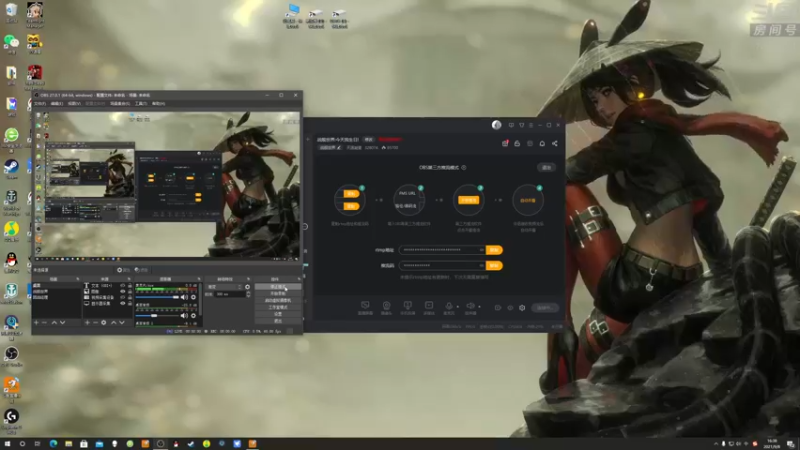Image resolution: width=800 pixels, height=450 pixels.
Task: Open the red-dot task icon in streaming app
Action: 505,143
